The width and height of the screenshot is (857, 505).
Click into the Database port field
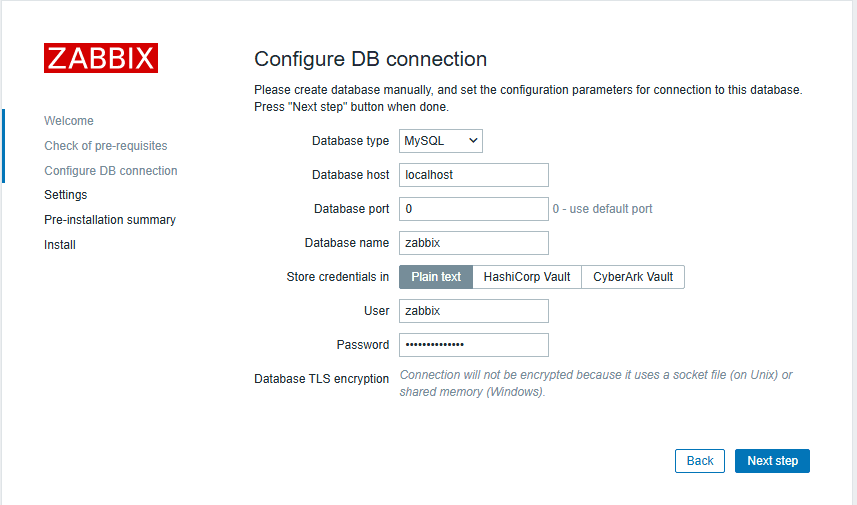tap(473, 209)
